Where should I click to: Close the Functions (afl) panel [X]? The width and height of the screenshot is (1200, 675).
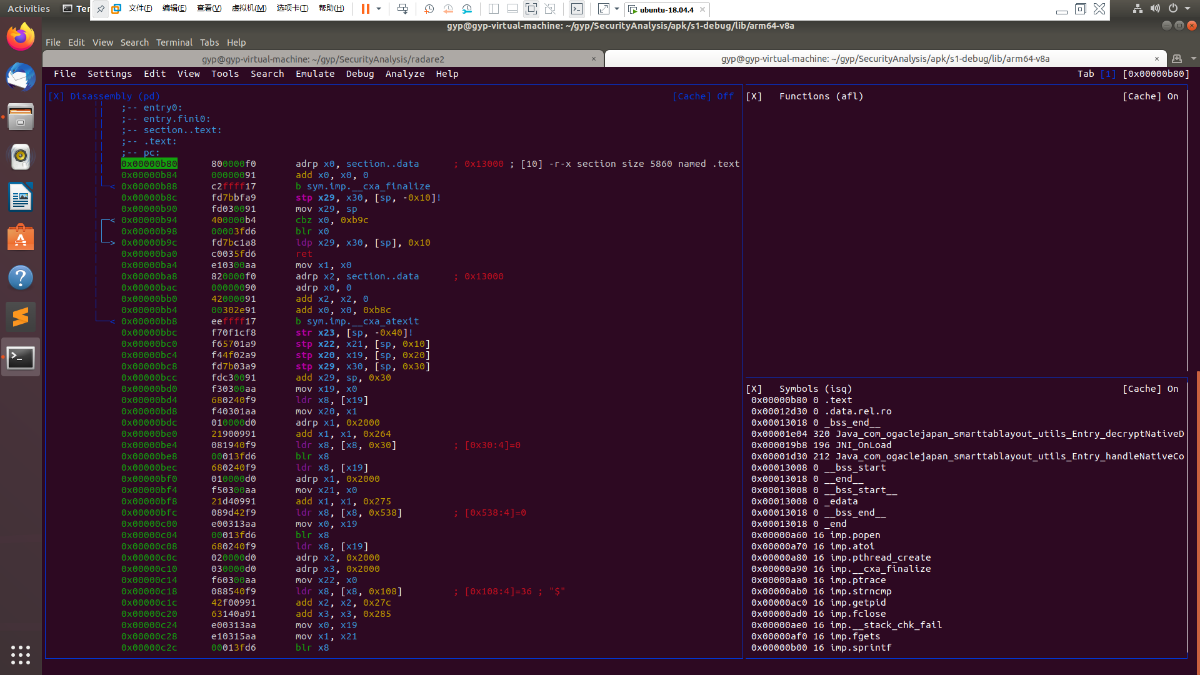tap(754, 97)
